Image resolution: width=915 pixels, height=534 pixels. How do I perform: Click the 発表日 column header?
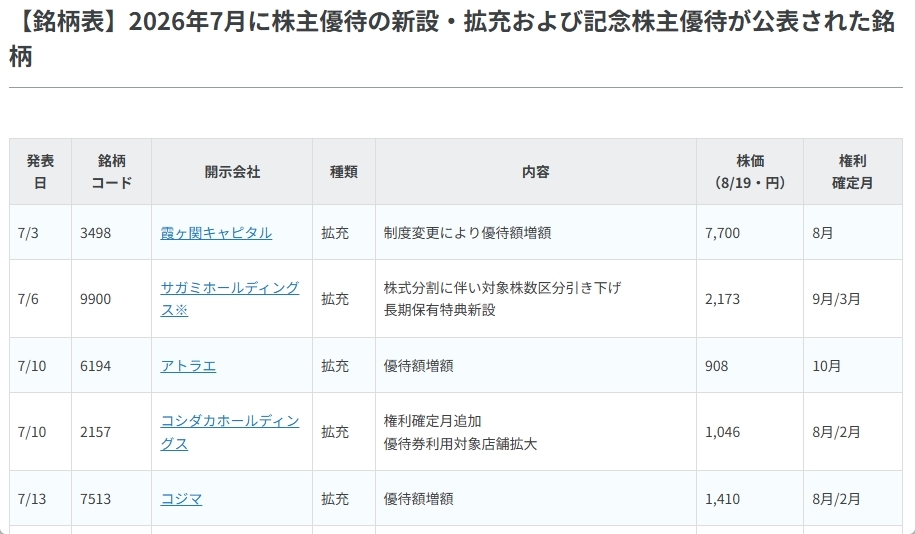40,172
